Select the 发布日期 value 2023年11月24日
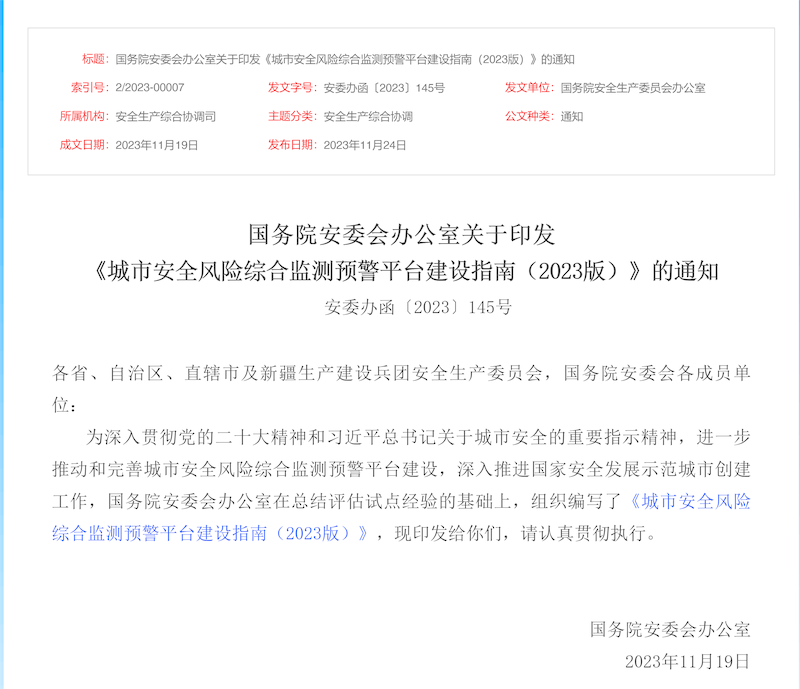The height and width of the screenshot is (689, 800). pyautogui.click(x=365, y=145)
